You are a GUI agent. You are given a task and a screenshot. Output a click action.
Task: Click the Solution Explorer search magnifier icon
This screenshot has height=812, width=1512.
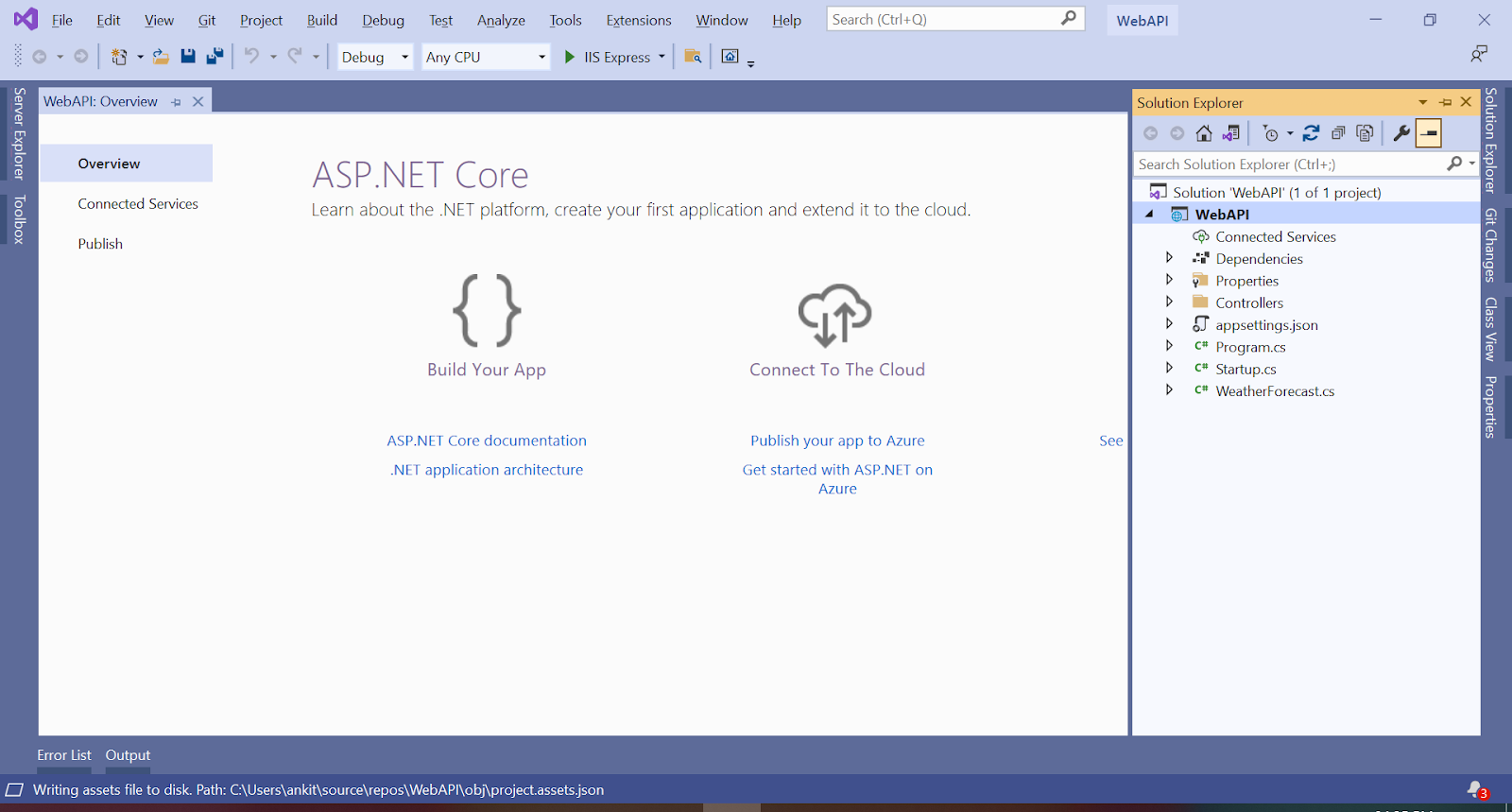[x=1454, y=164]
